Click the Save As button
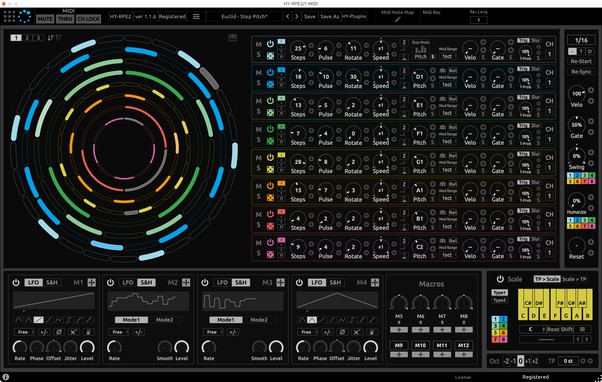 click(x=329, y=17)
